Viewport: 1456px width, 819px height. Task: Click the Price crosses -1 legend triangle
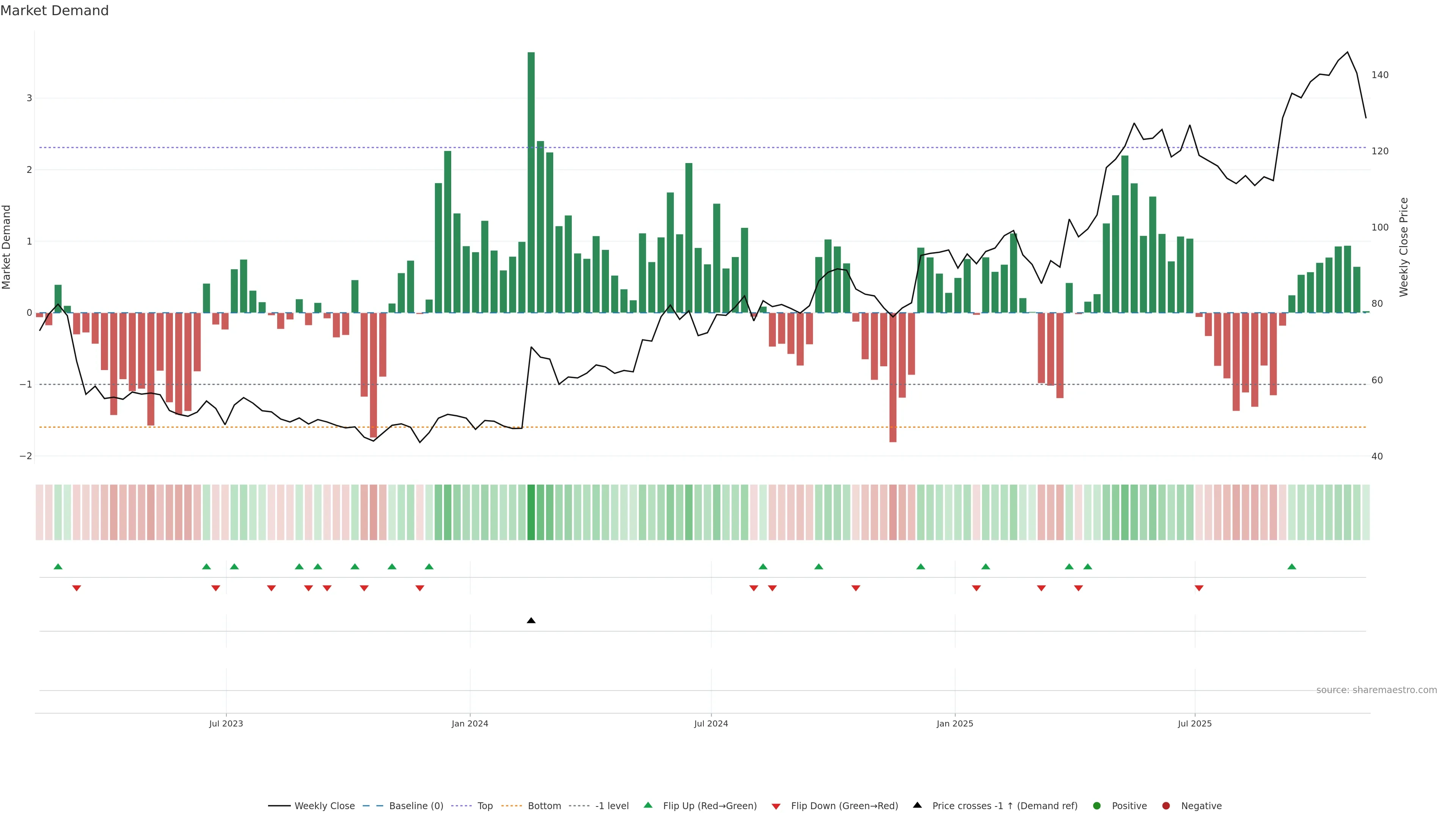point(917,805)
